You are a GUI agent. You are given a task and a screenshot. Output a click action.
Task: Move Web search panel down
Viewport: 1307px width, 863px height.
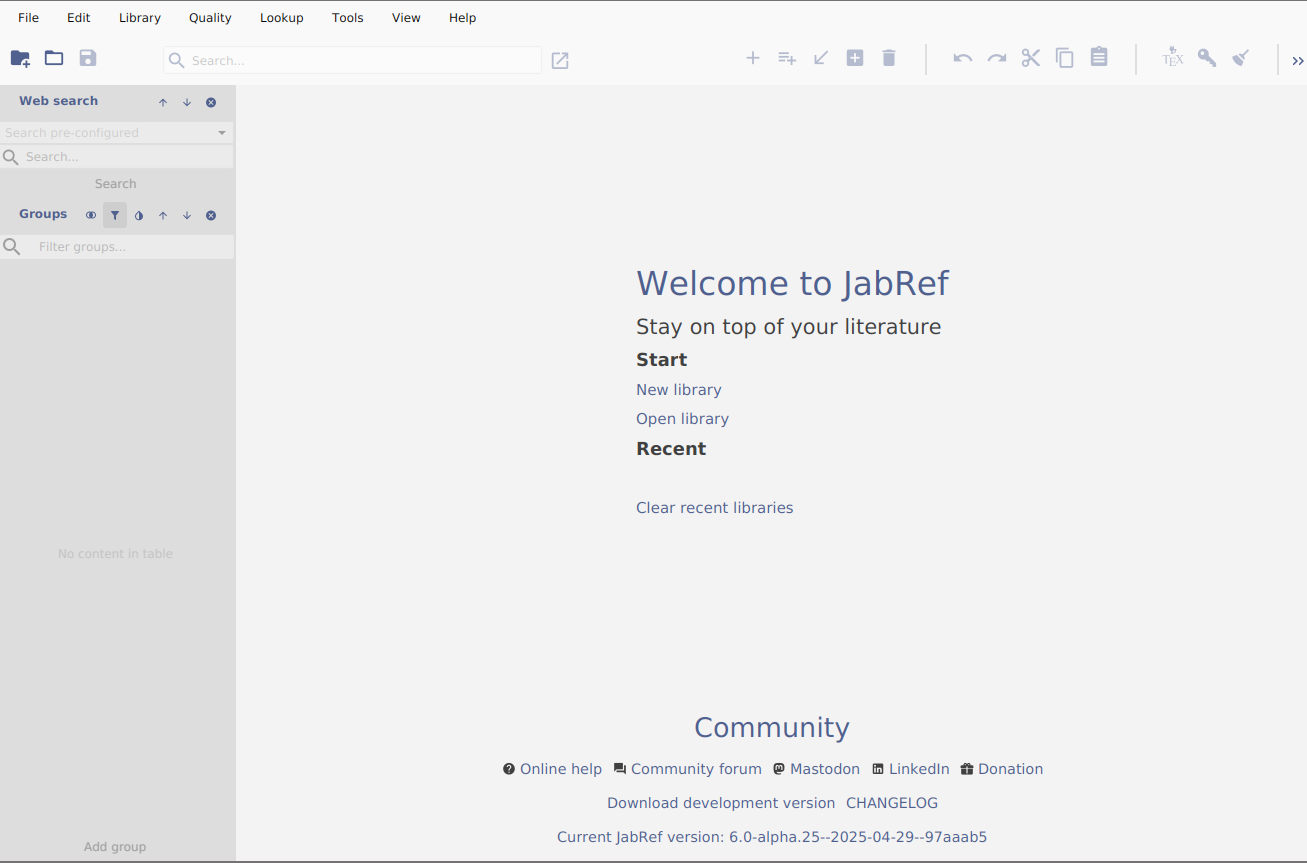(x=187, y=102)
